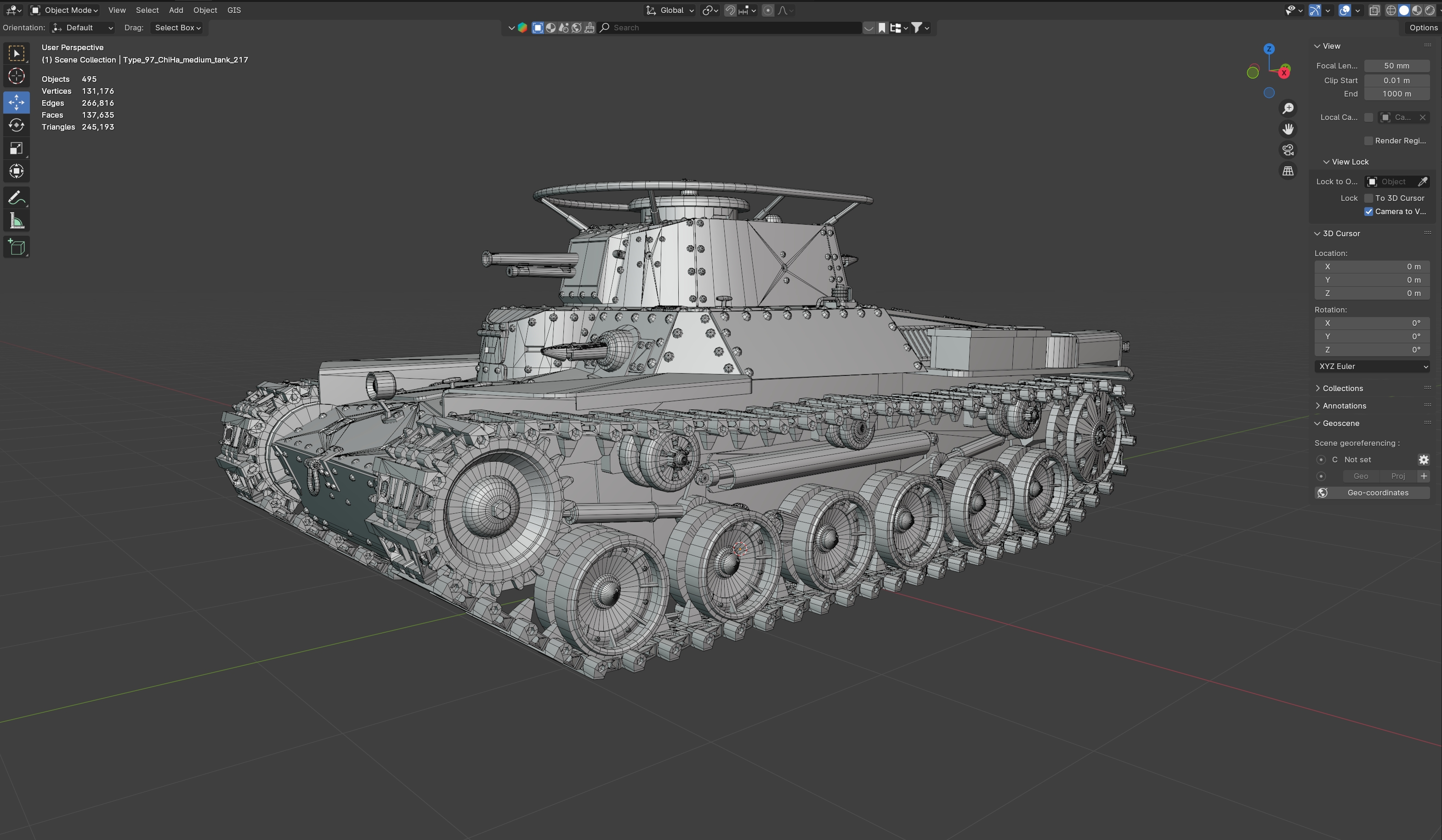Switch to orthographic/perspective grid icon
This screenshot has width=1442, height=840.
[x=1288, y=171]
